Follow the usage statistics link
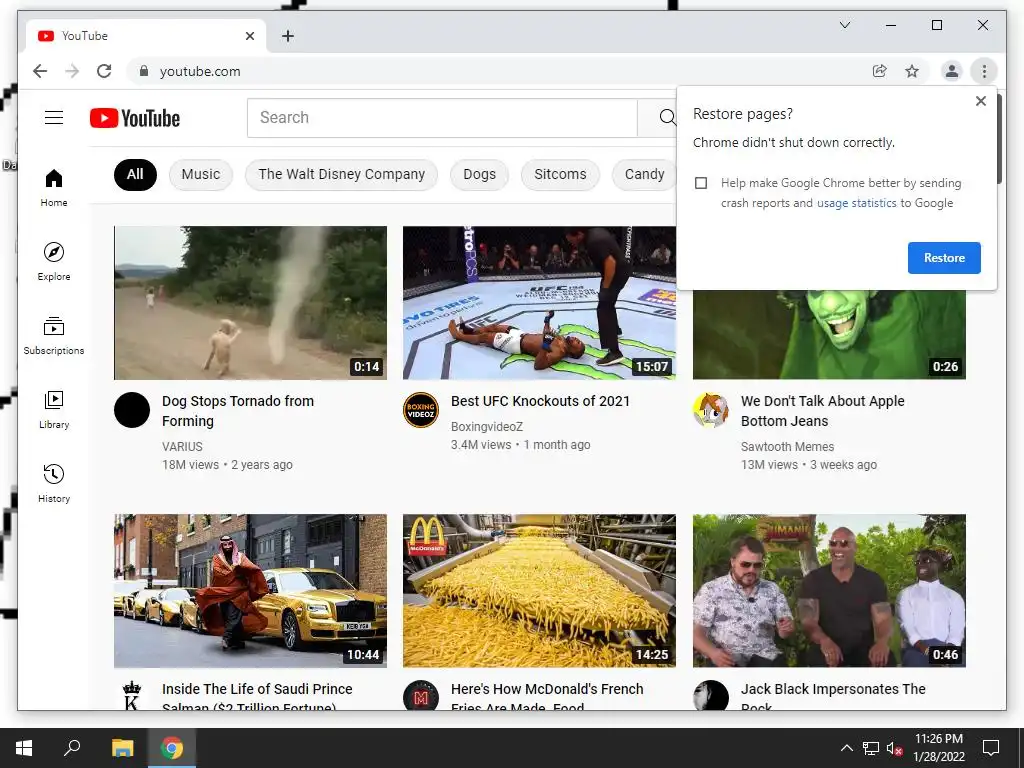Image resolution: width=1024 pixels, height=768 pixels. 856,203
